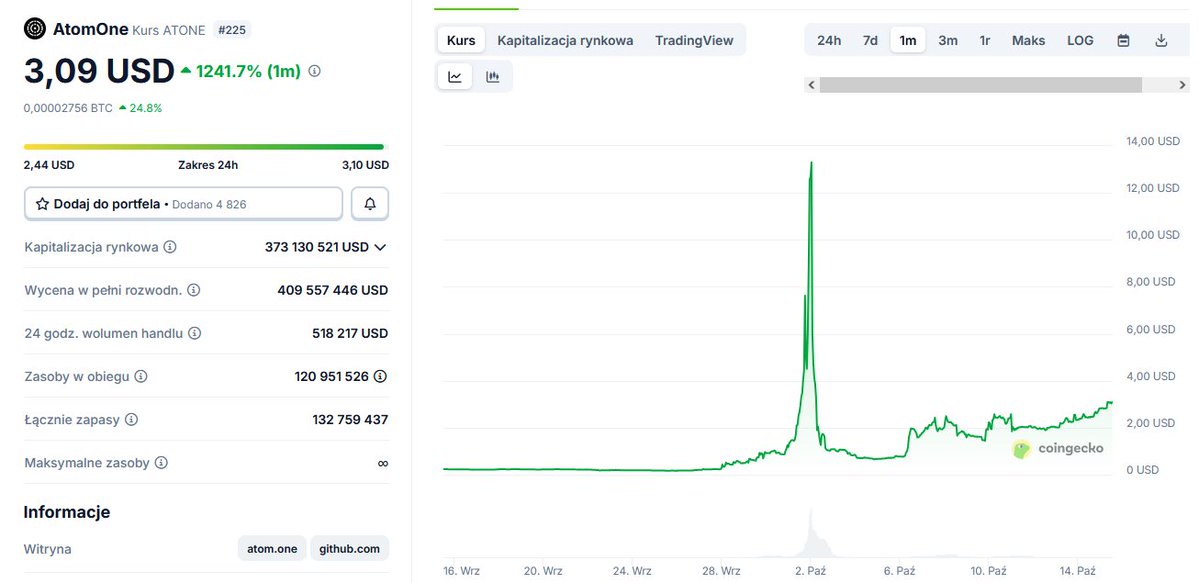Click the Informacje heading

click(67, 512)
